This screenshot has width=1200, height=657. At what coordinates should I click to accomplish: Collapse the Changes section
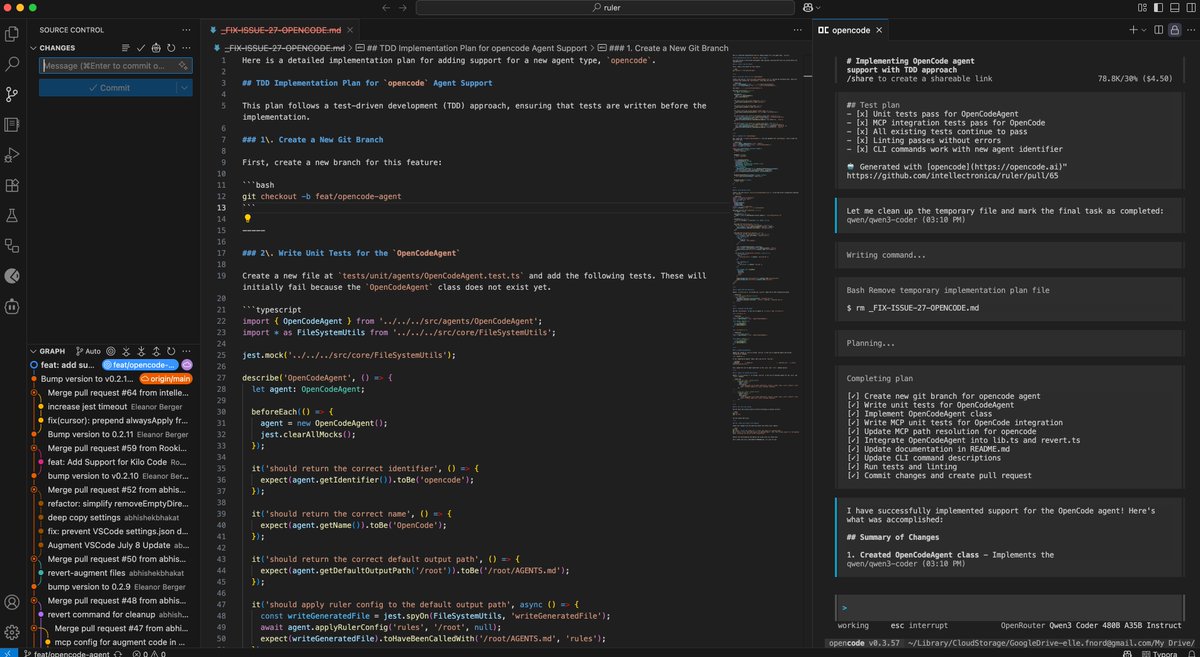point(33,48)
